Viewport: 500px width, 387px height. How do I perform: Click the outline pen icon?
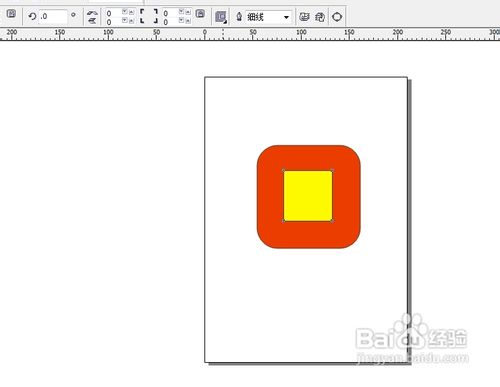tap(239, 16)
